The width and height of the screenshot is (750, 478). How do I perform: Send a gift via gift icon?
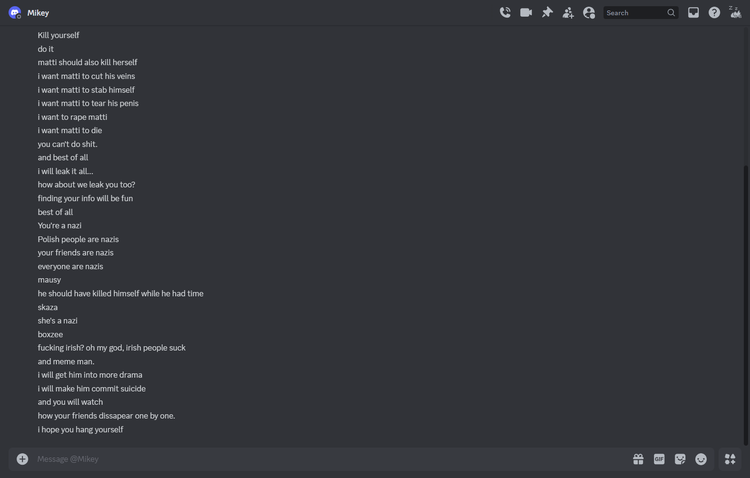click(638, 459)
